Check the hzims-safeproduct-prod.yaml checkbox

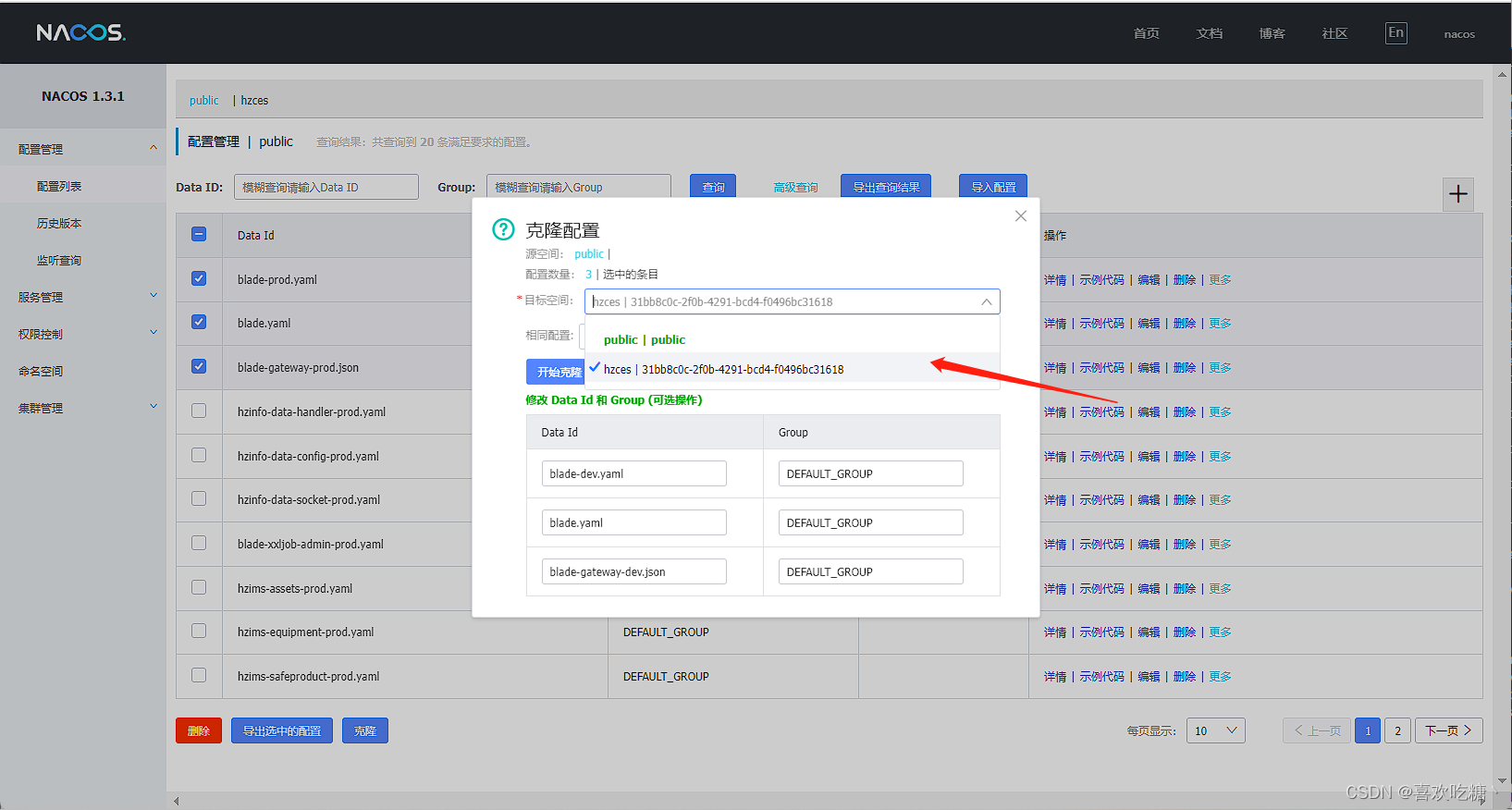click(x=199, y=675)
